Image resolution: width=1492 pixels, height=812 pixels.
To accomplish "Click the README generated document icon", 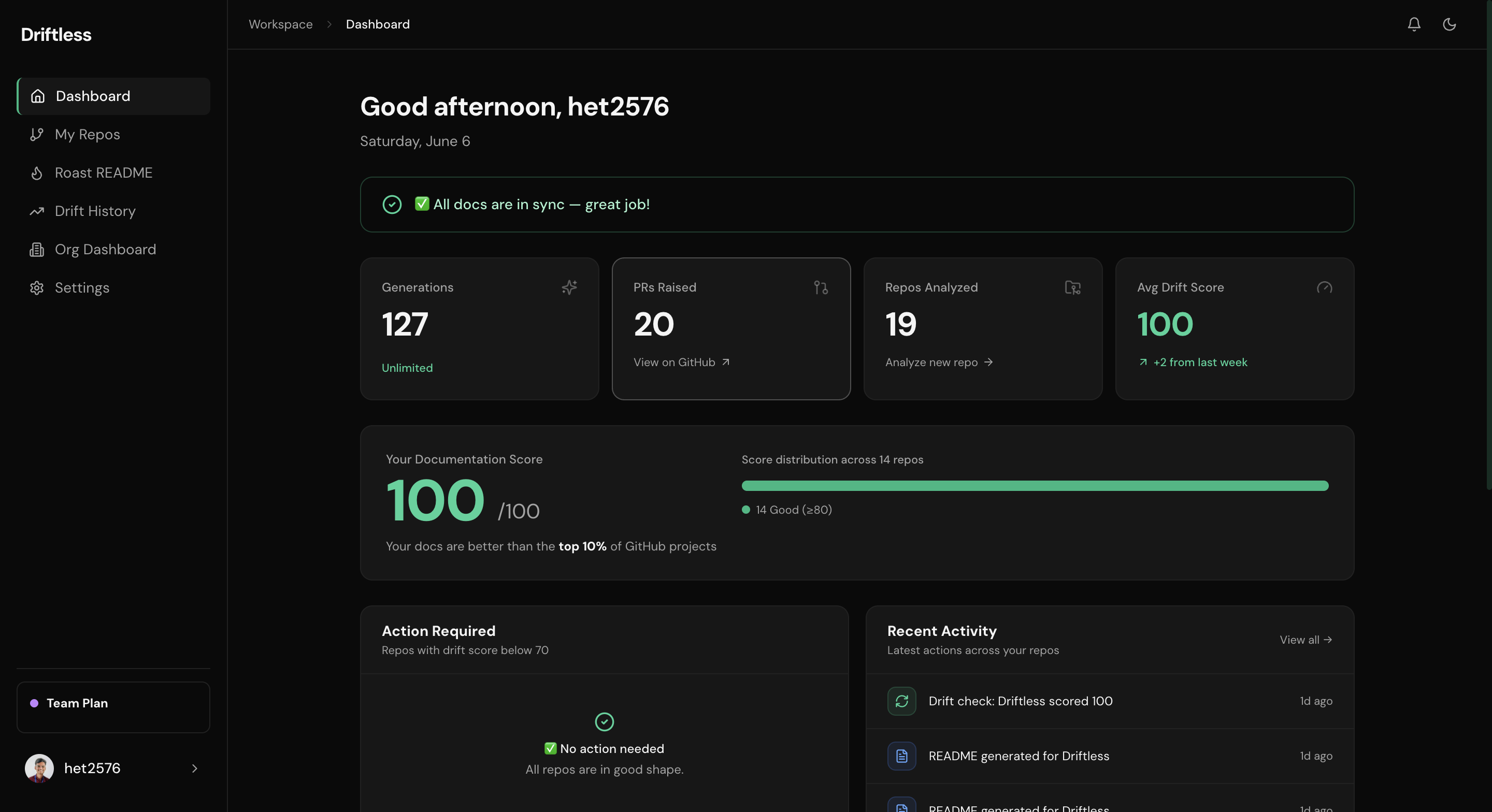I will point(902,757).
